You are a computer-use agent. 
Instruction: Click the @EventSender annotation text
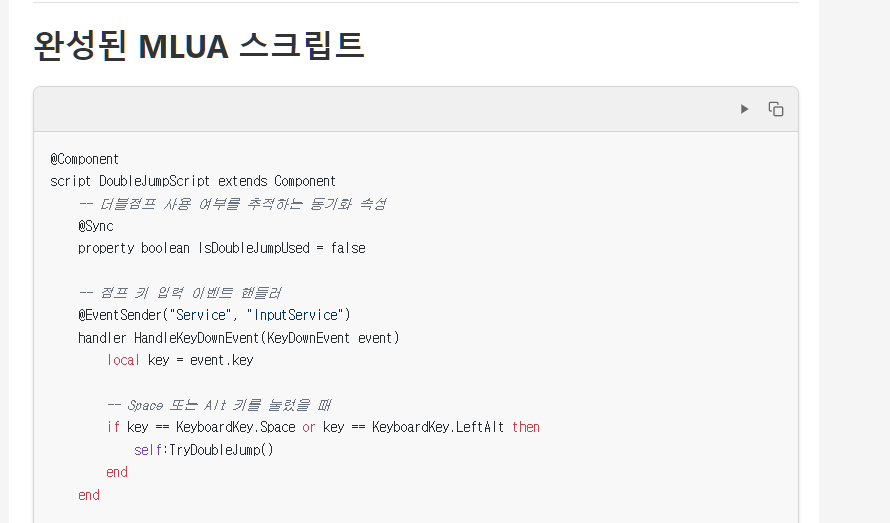point(120,315)
